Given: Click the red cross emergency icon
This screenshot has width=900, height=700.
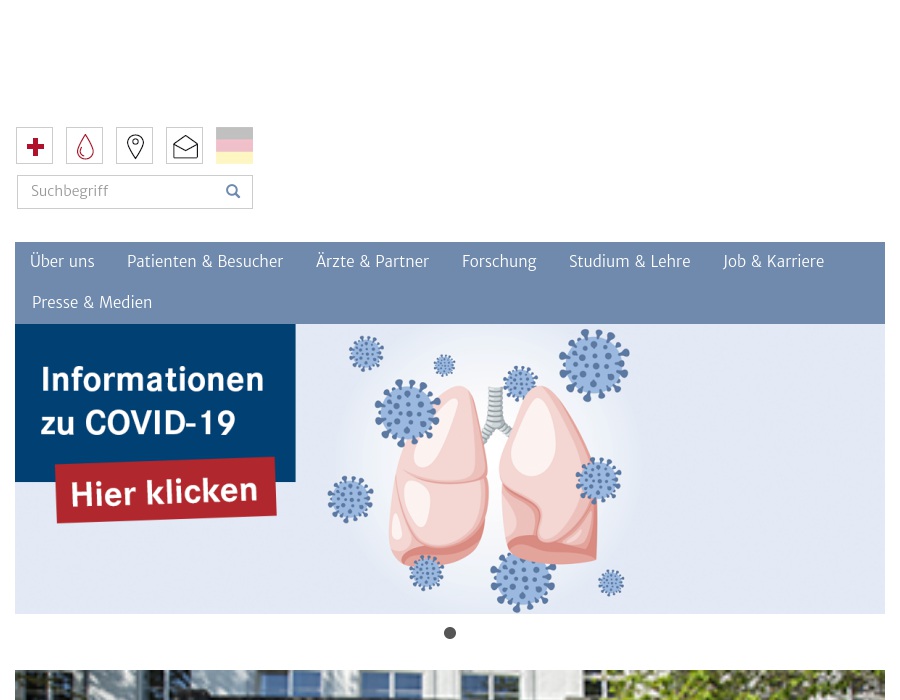Looking at the screenshot, I should (x=35, y=146).
